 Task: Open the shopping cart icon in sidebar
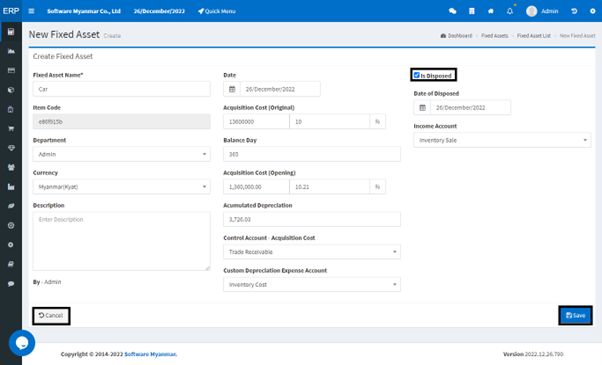[x=11, y=129]
